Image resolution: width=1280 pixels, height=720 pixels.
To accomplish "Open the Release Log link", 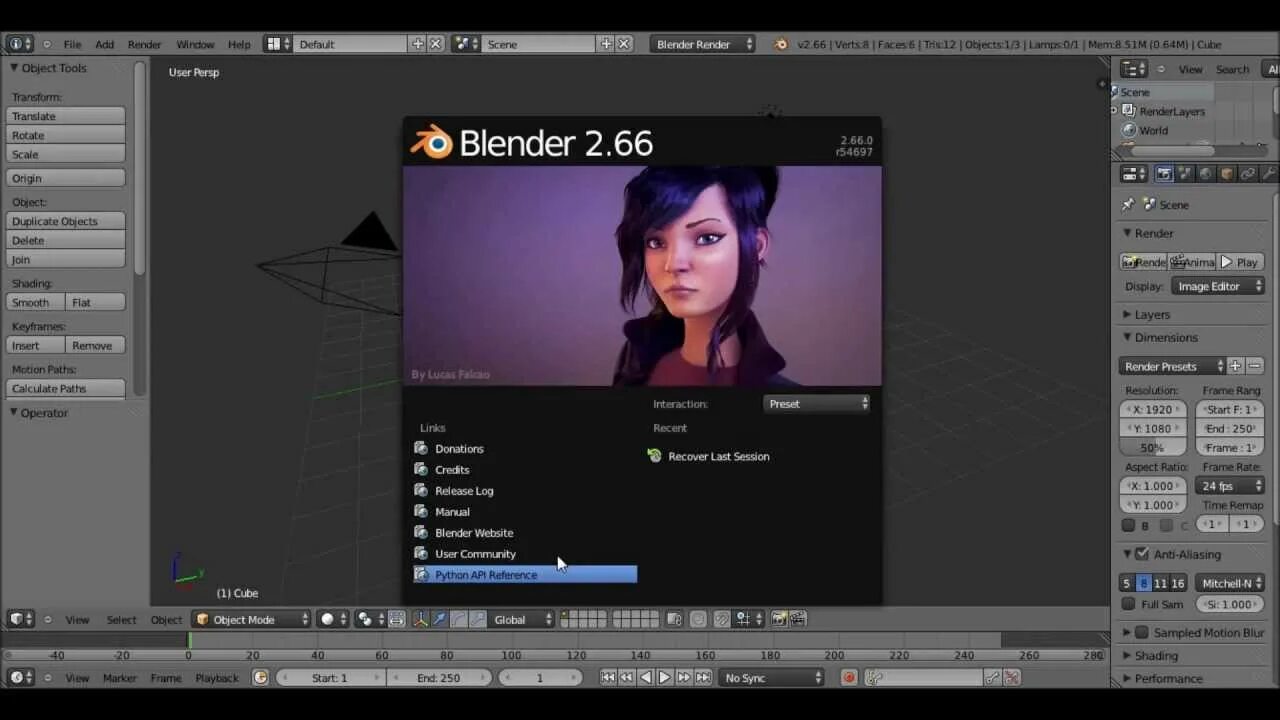I will [x=464, y=490].
